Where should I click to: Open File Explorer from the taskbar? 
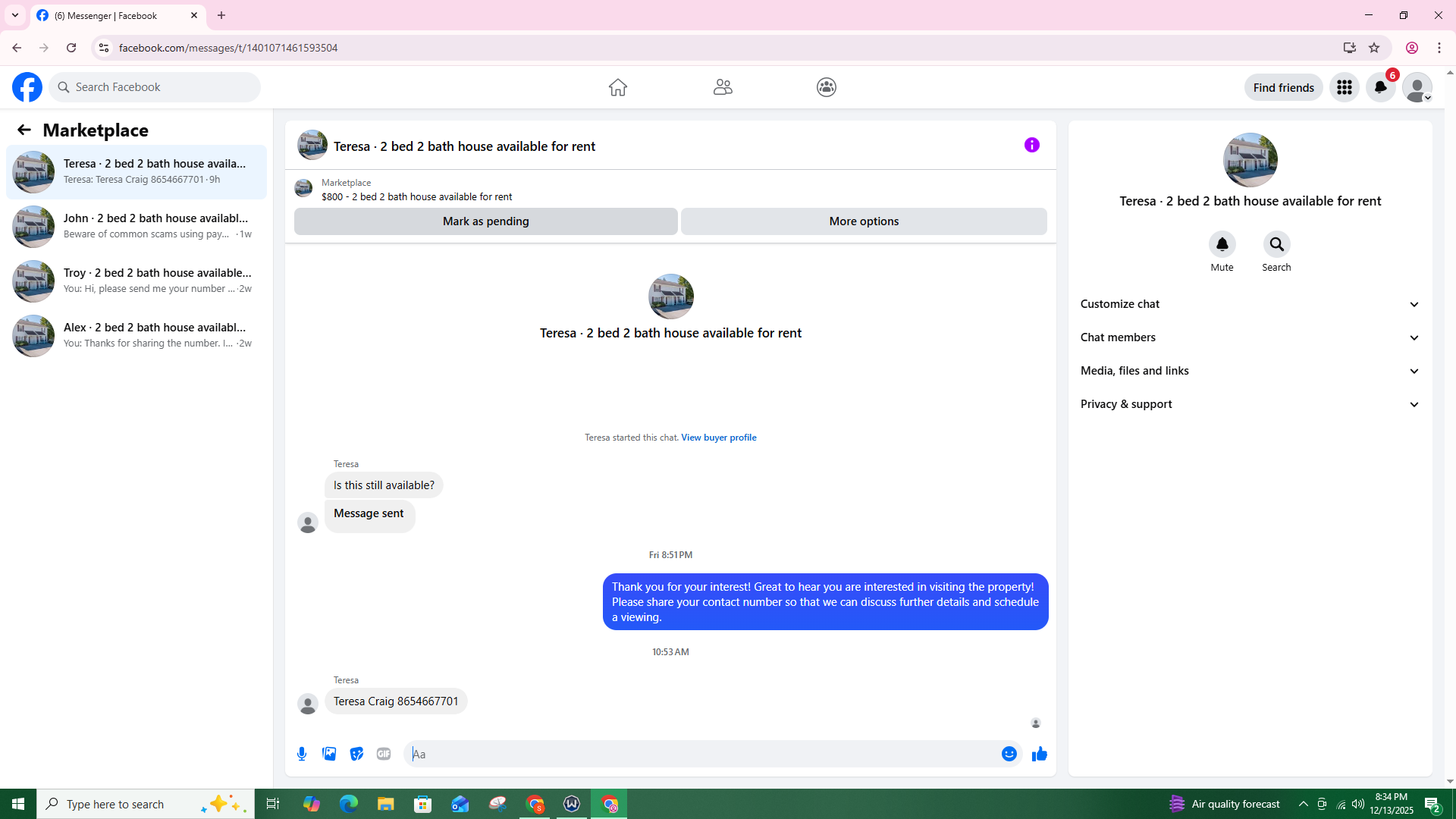coord(385,804)
